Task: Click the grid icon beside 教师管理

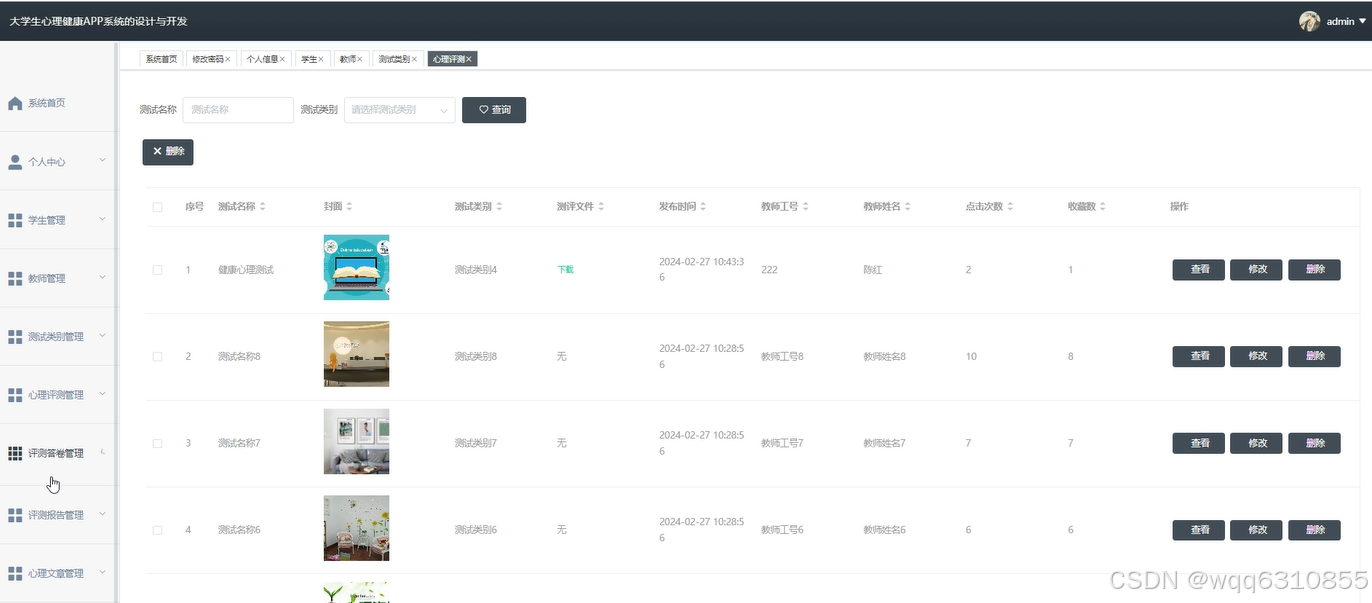Action: point(15,278)
